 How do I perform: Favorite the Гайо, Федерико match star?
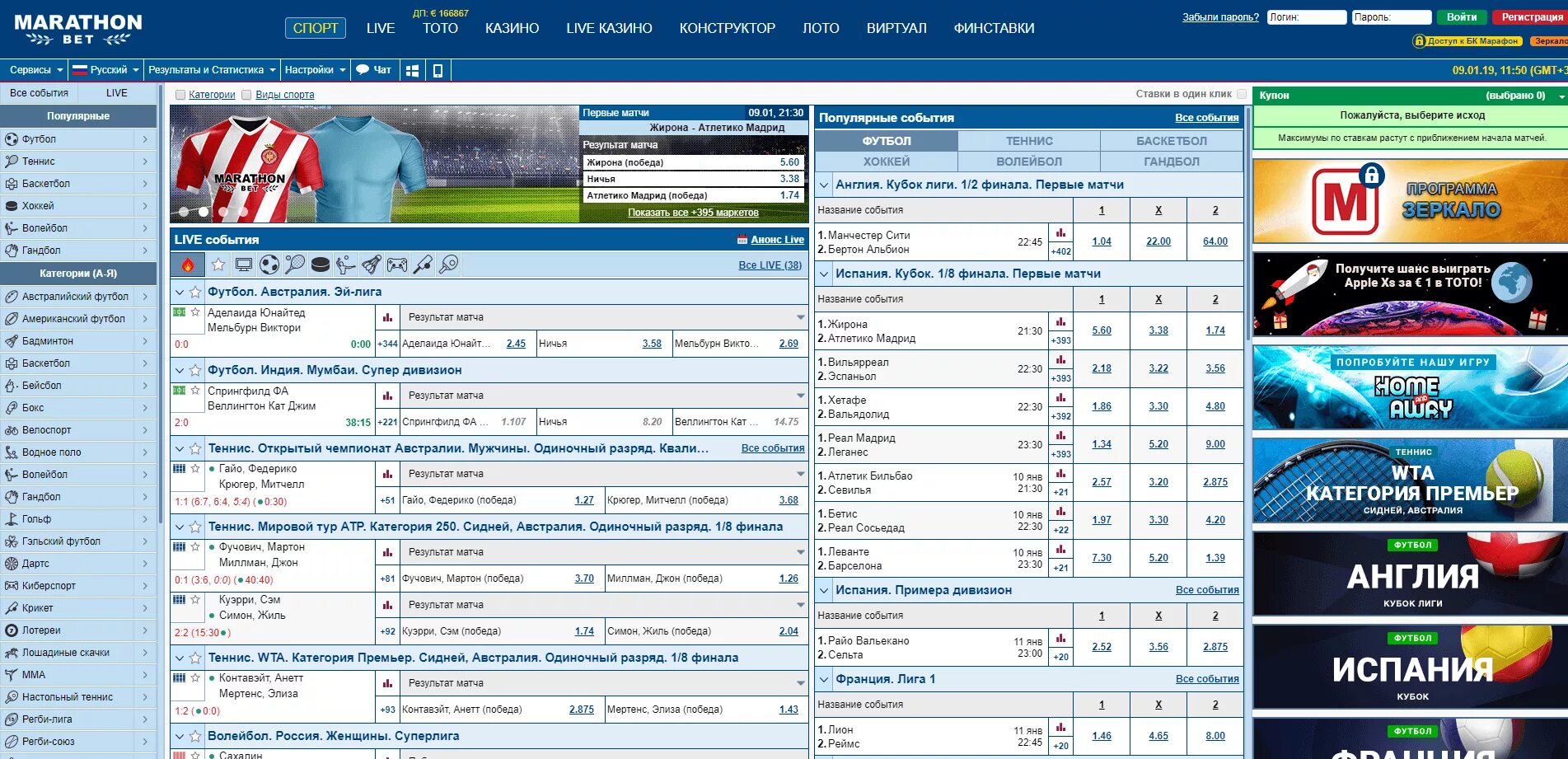tap(195, 468)
